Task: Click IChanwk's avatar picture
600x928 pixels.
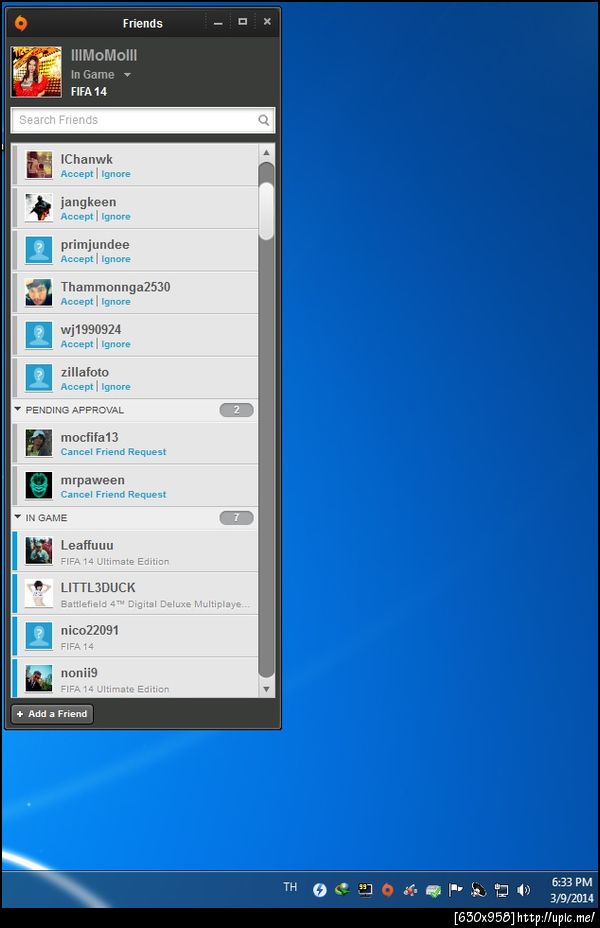Action: coord(38,165)
